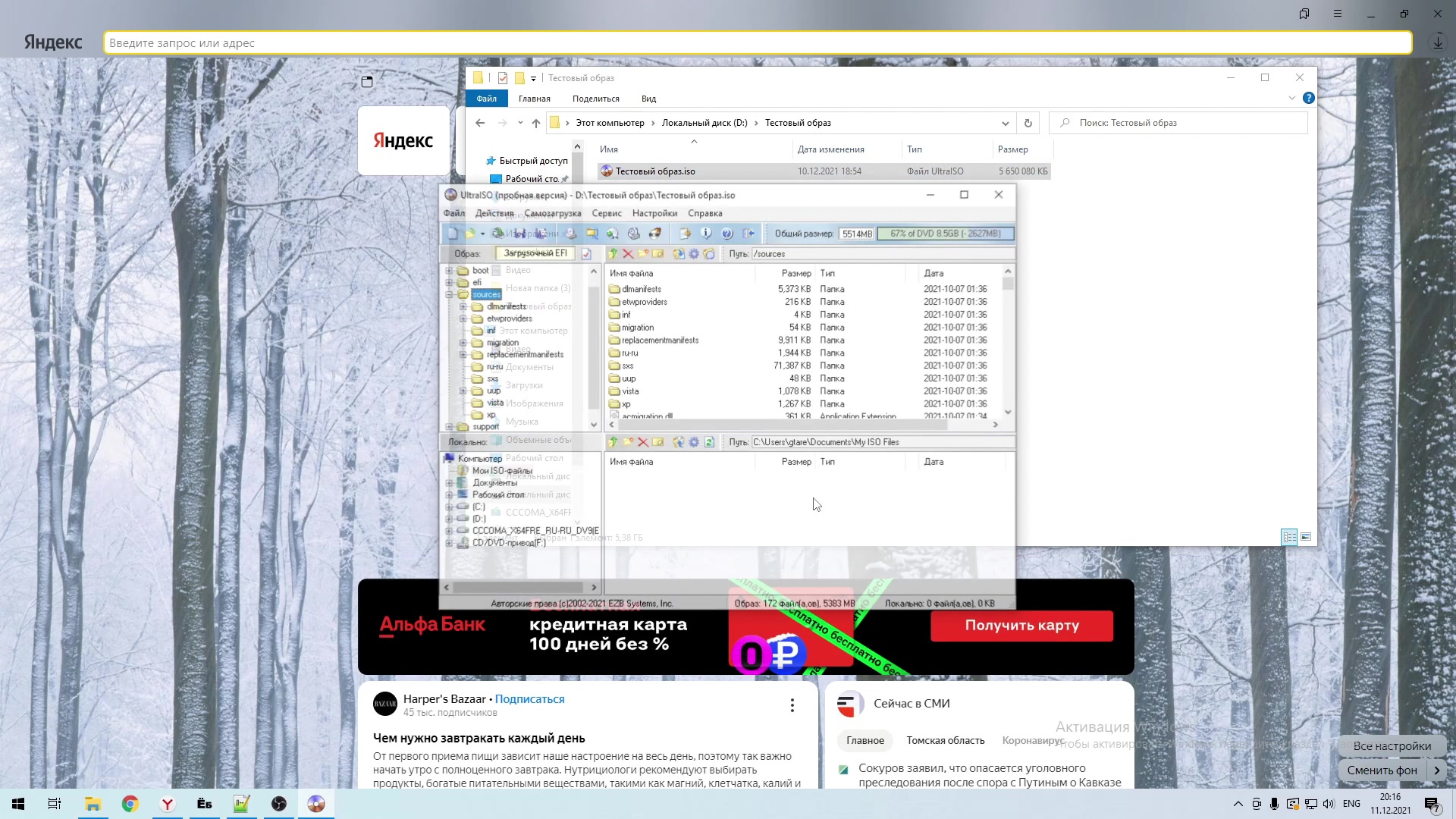Click the Получить карту button in Alfa Bank ad

(x=1021, y=626)
